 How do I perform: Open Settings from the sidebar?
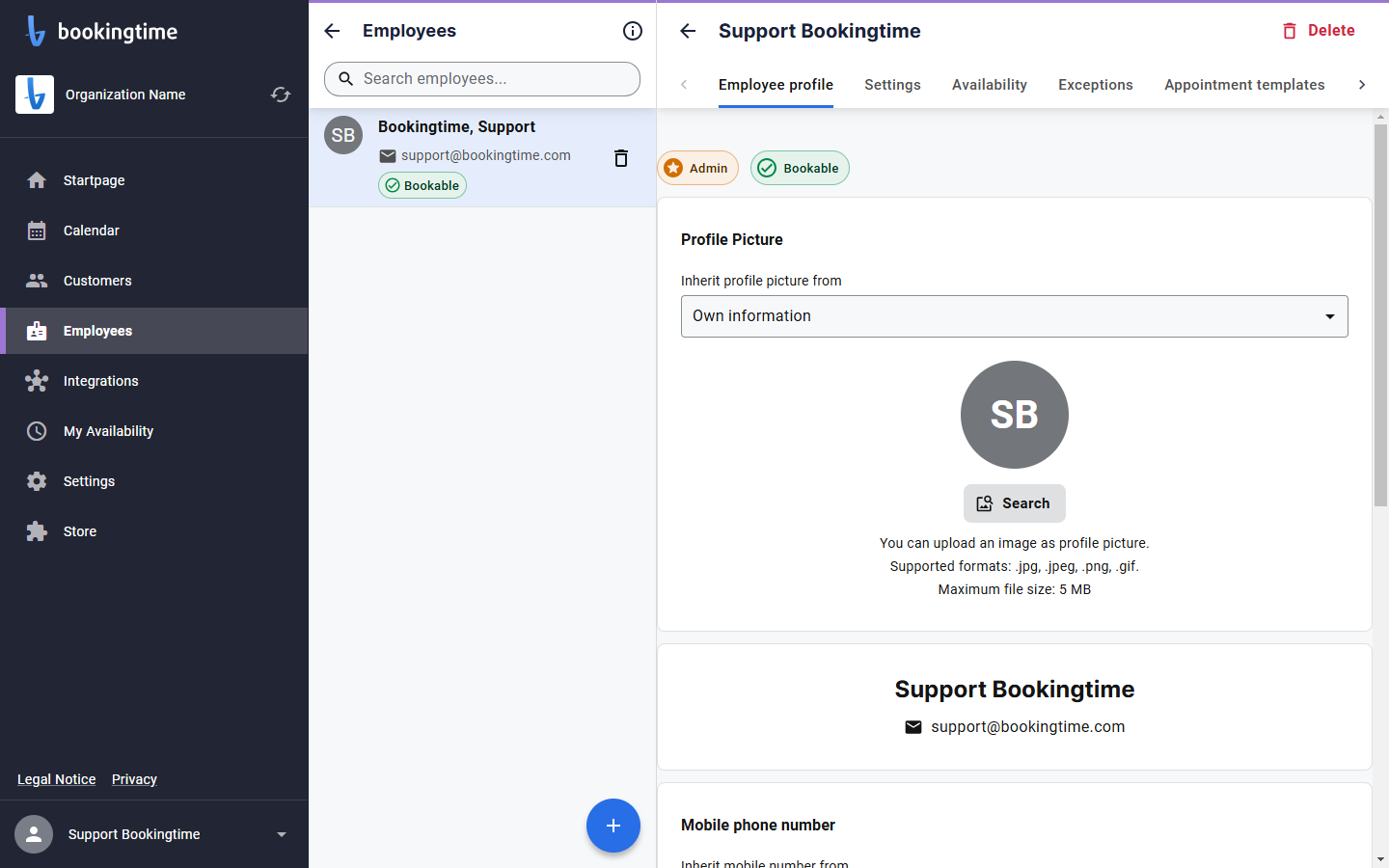point(154,481)
